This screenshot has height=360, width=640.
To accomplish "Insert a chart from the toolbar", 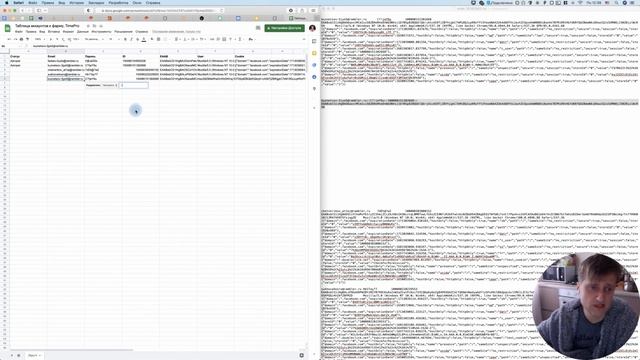I will point(224,39).
